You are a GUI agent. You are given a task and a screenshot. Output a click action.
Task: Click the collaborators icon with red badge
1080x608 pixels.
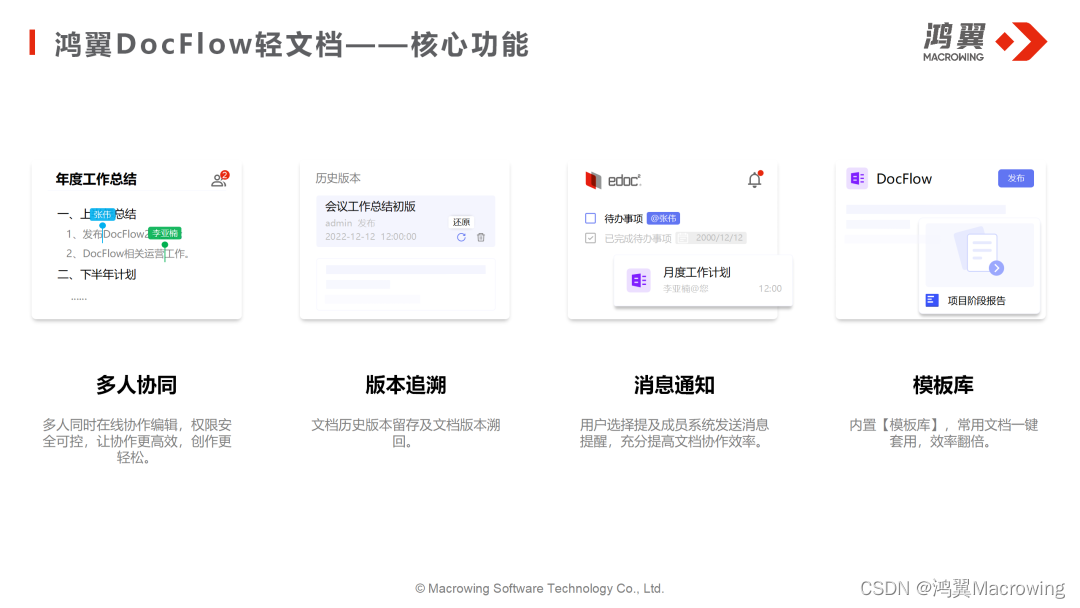[220, 179]
